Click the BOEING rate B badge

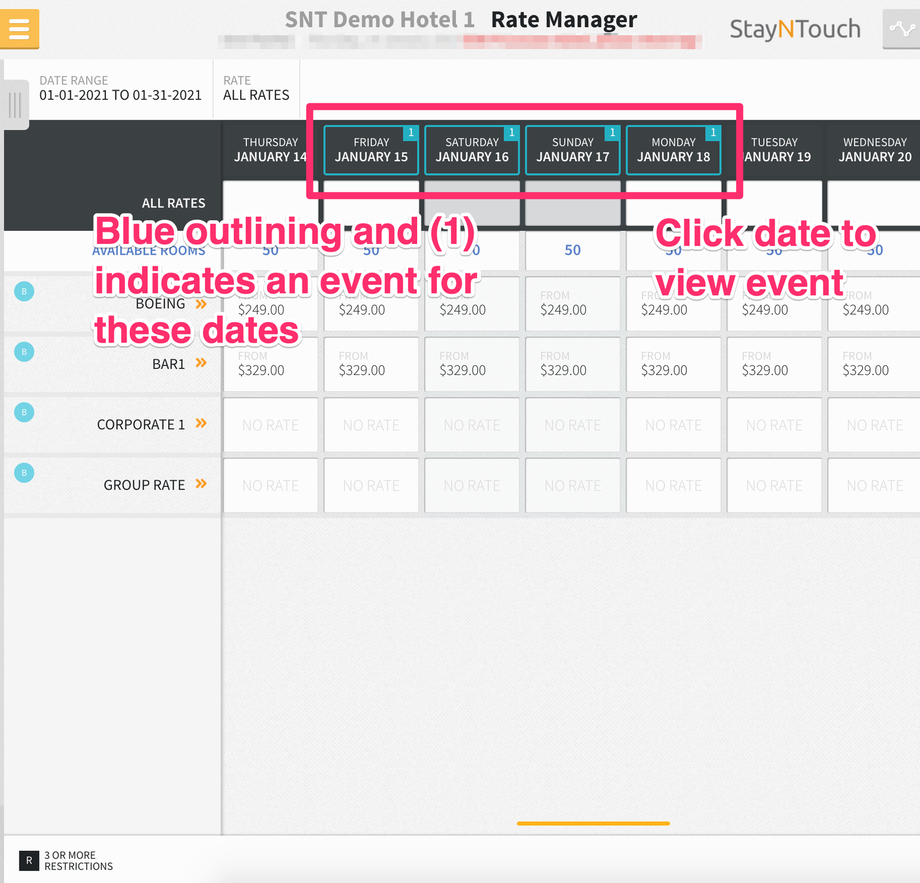click(24, 291)
